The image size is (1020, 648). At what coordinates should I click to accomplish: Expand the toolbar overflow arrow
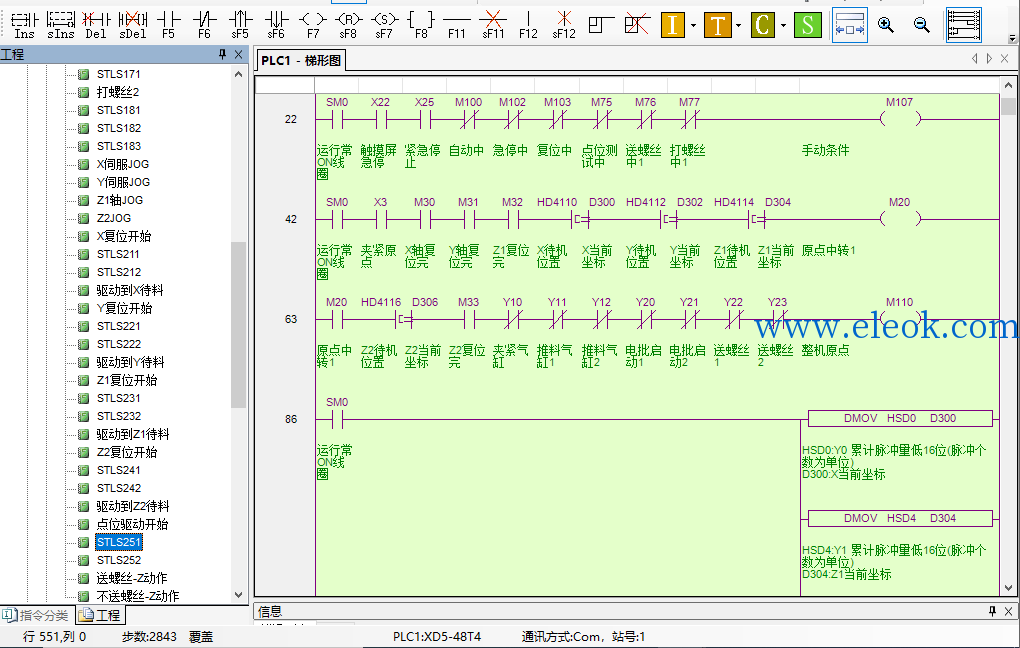pyautogui.click(x=1012, y=38)
